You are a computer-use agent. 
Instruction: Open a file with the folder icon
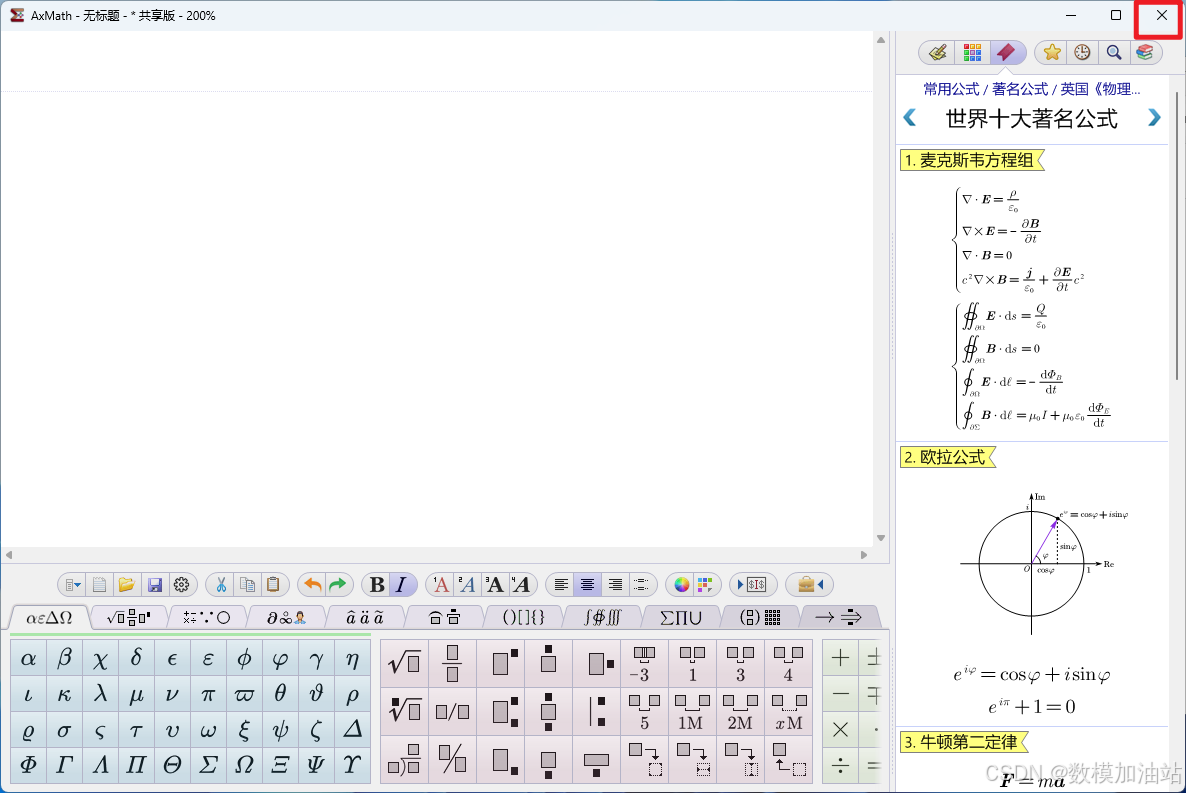(x=126, y=585)
